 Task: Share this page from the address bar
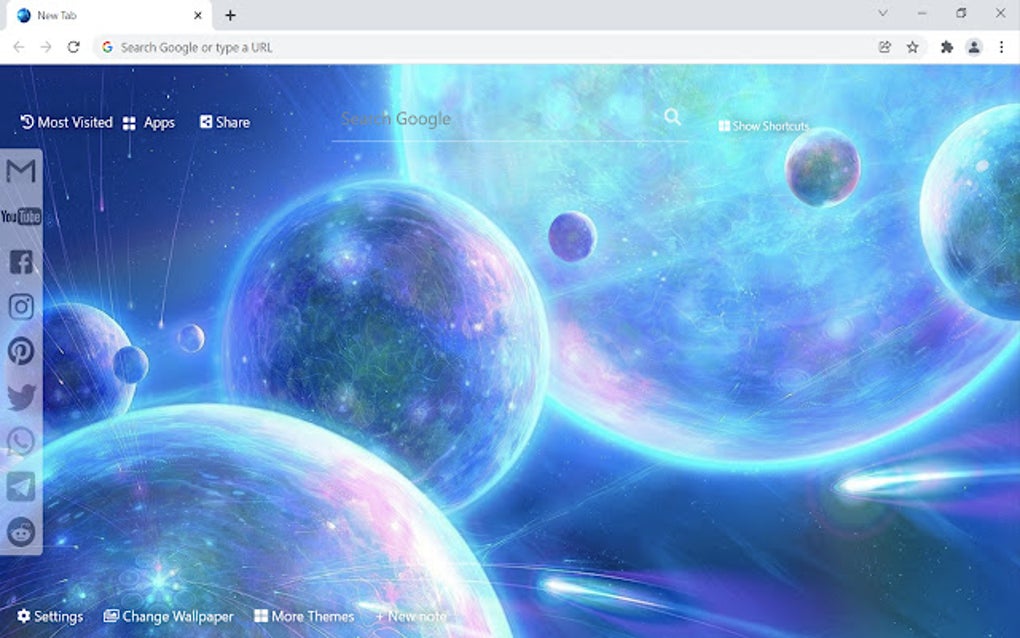point(885,47)
